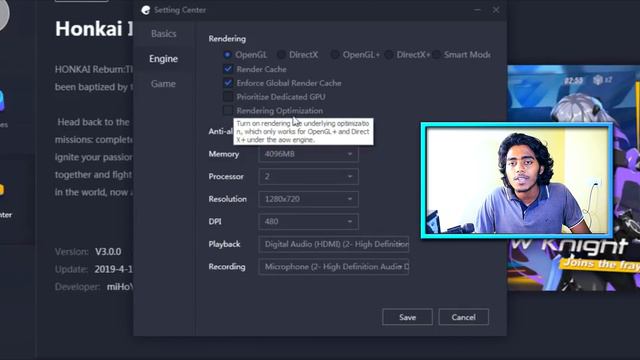Image resolution: width=640 pixels, height=360 pixels.
Task: Open the DPI dropdown showing 480
Action: [x=309, y=221]
